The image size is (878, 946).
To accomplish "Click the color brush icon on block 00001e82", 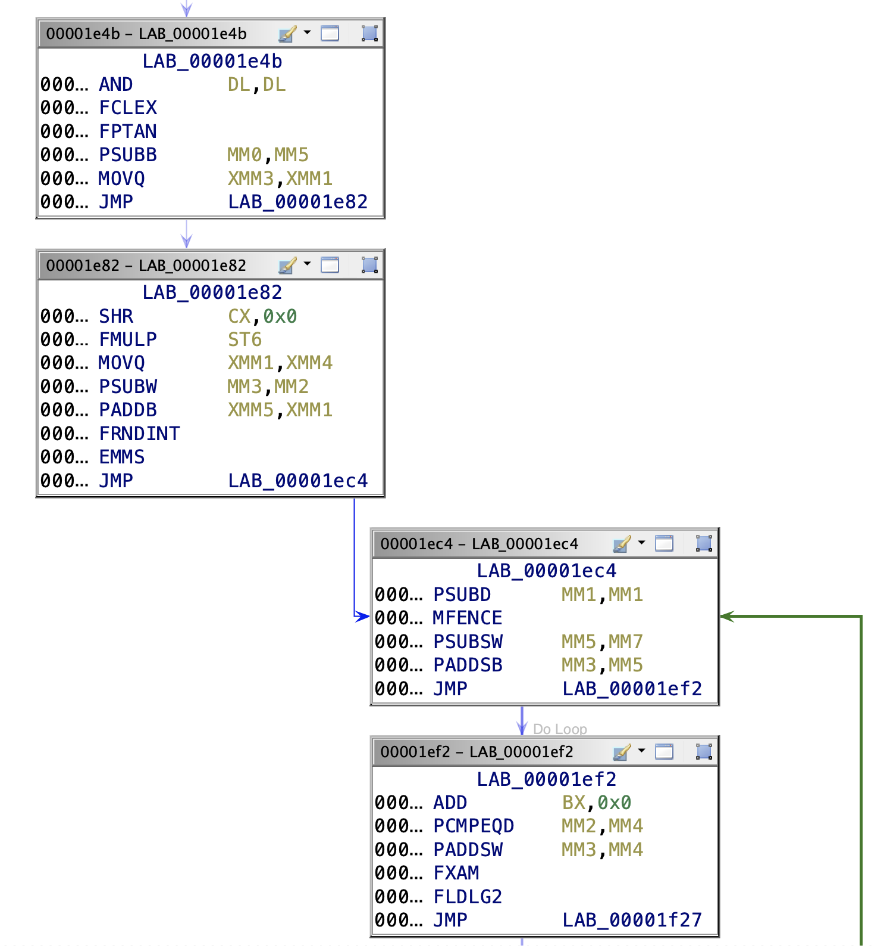I will pos(287,265).
